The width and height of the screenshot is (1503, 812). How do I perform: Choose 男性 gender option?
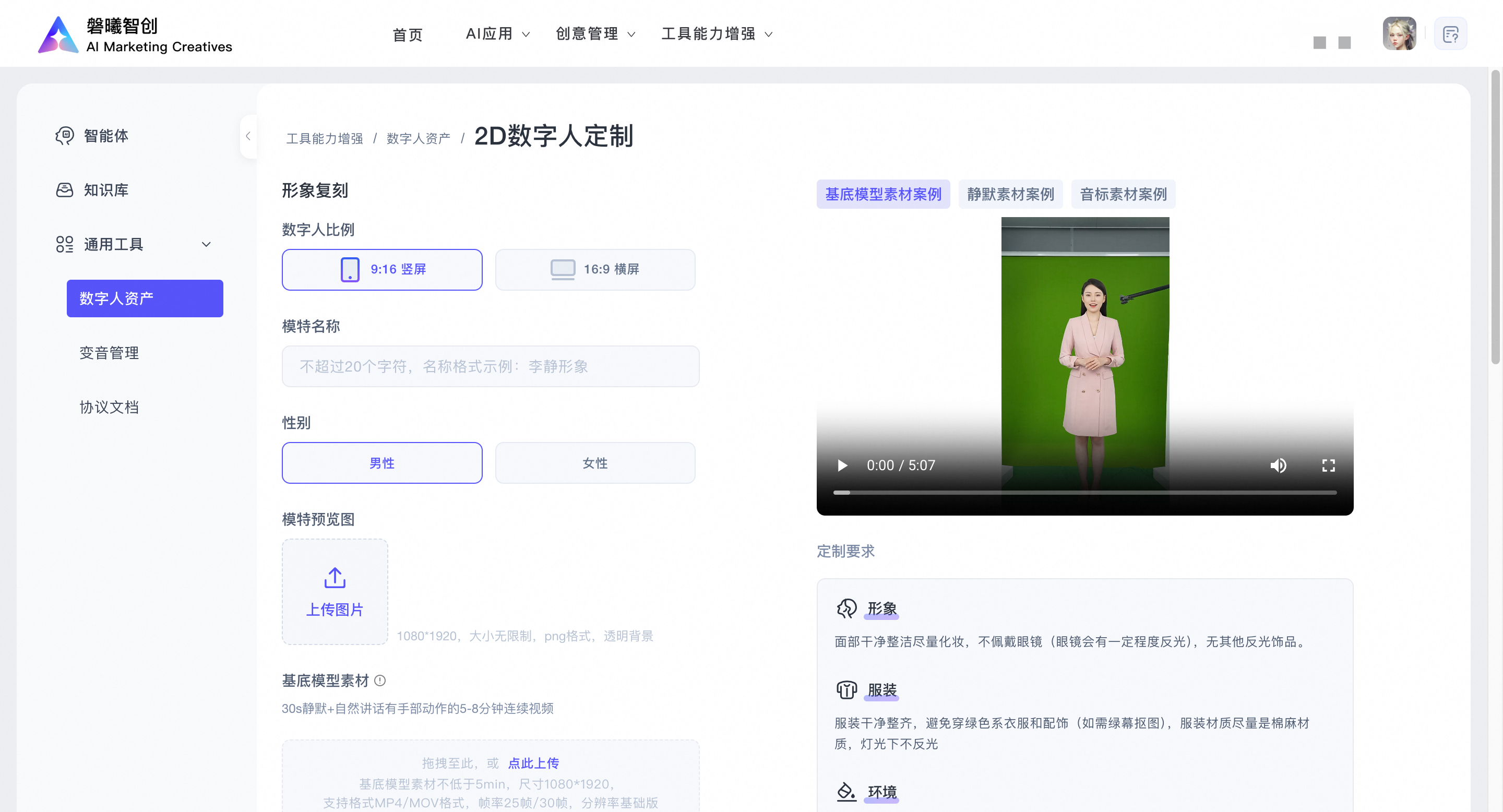pyautogui.click(x=382, y=462)
